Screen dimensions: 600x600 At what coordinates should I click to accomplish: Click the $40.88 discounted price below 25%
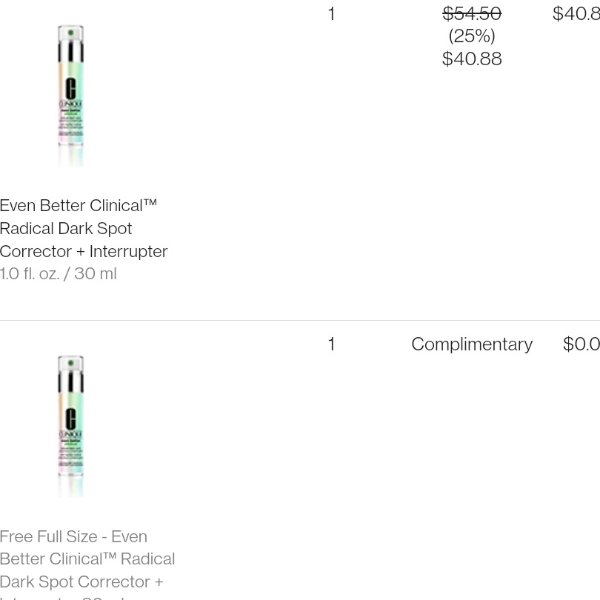(472, 59)
